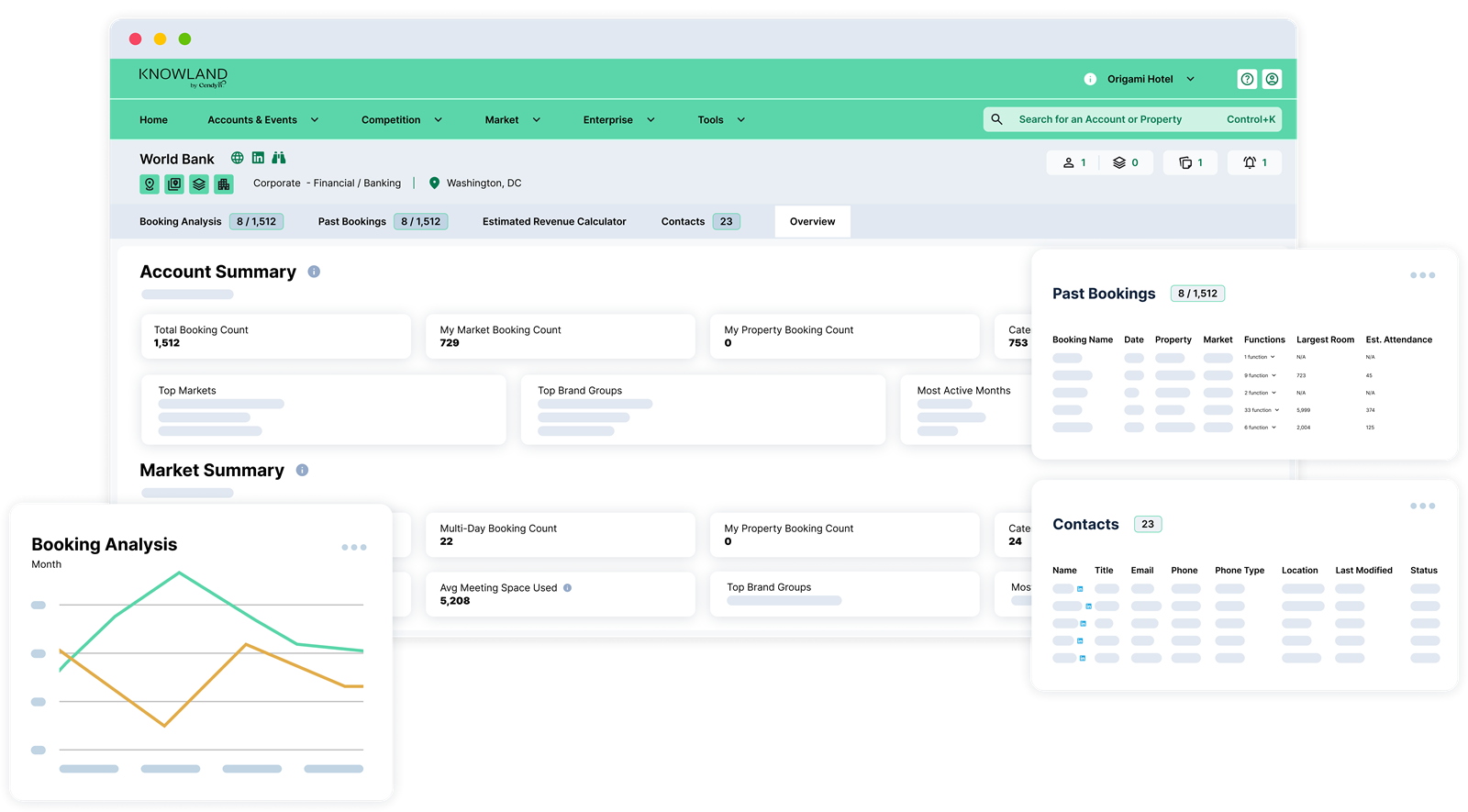1468x812 pixels.
Task: Expand the Market menu
Action: pos(537,120)
